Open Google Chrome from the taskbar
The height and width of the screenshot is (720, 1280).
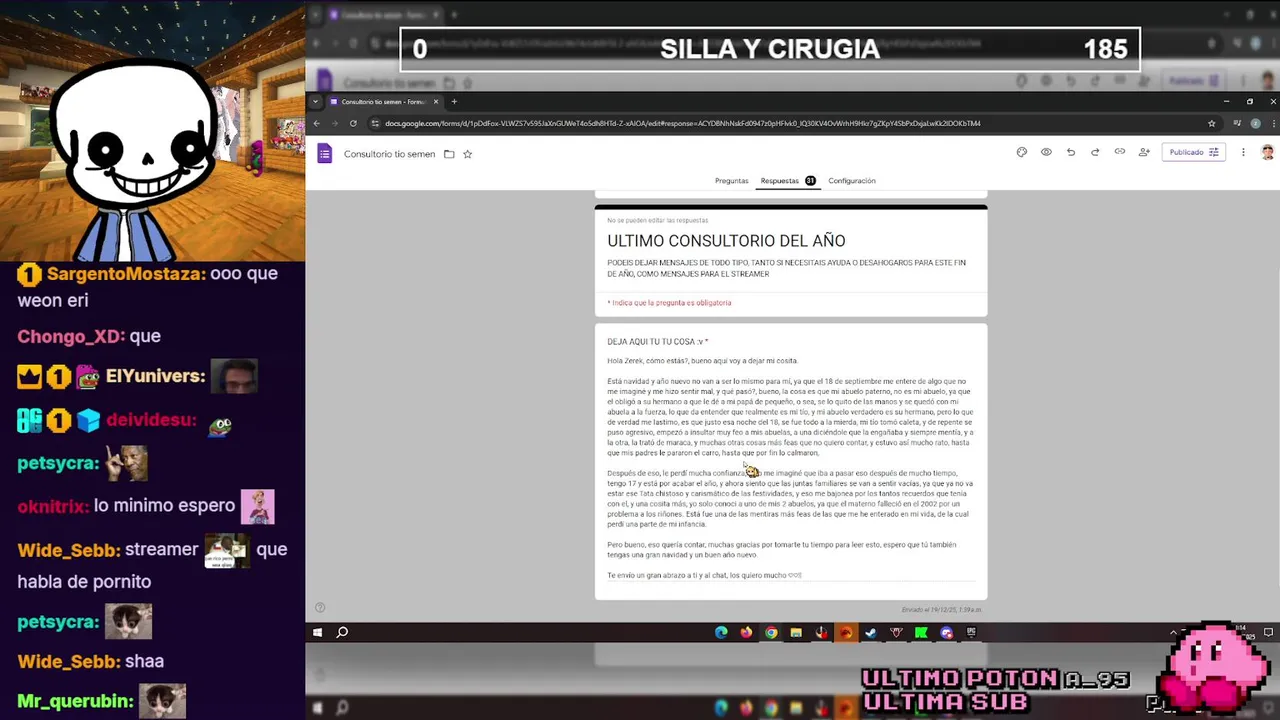[771, 632]
